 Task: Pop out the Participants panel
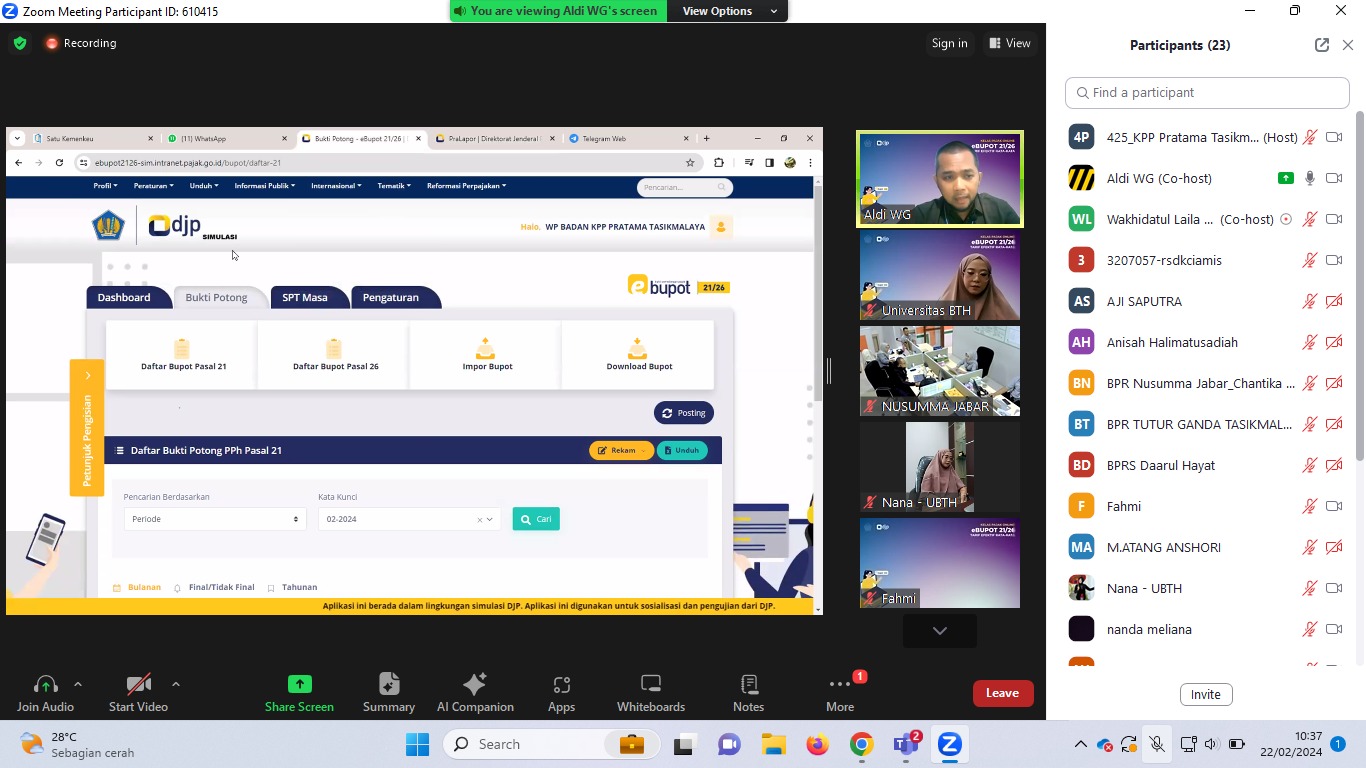(x=1321, y=45)
